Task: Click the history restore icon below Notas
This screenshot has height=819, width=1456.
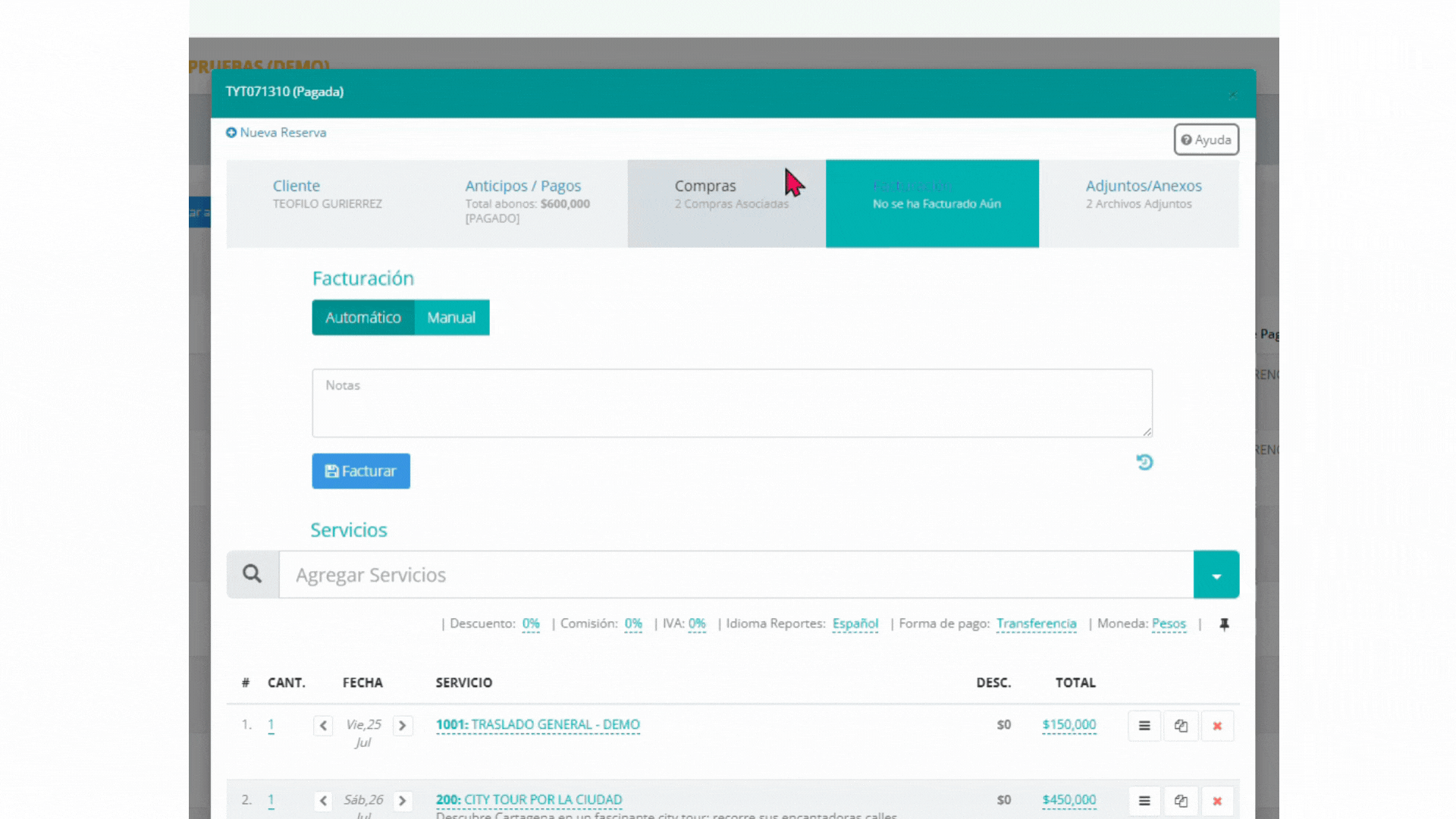Action: [1144, 463]
